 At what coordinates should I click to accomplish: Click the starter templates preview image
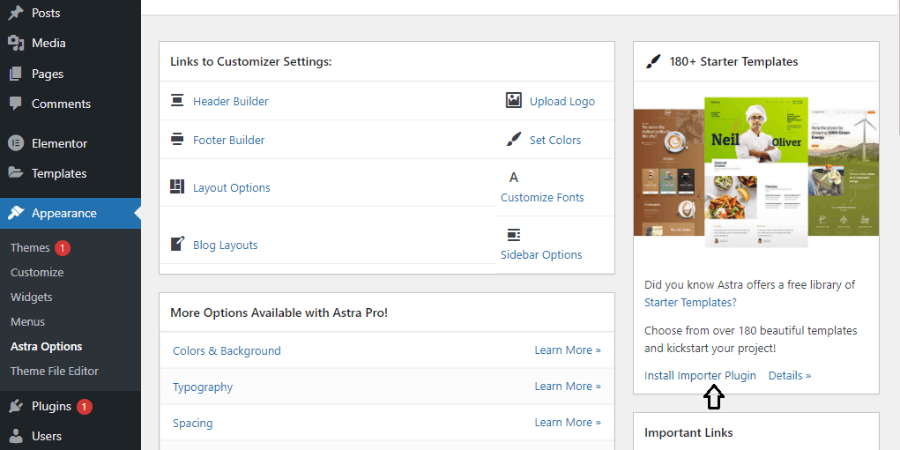pyautogui.click(x=757, y=172)
